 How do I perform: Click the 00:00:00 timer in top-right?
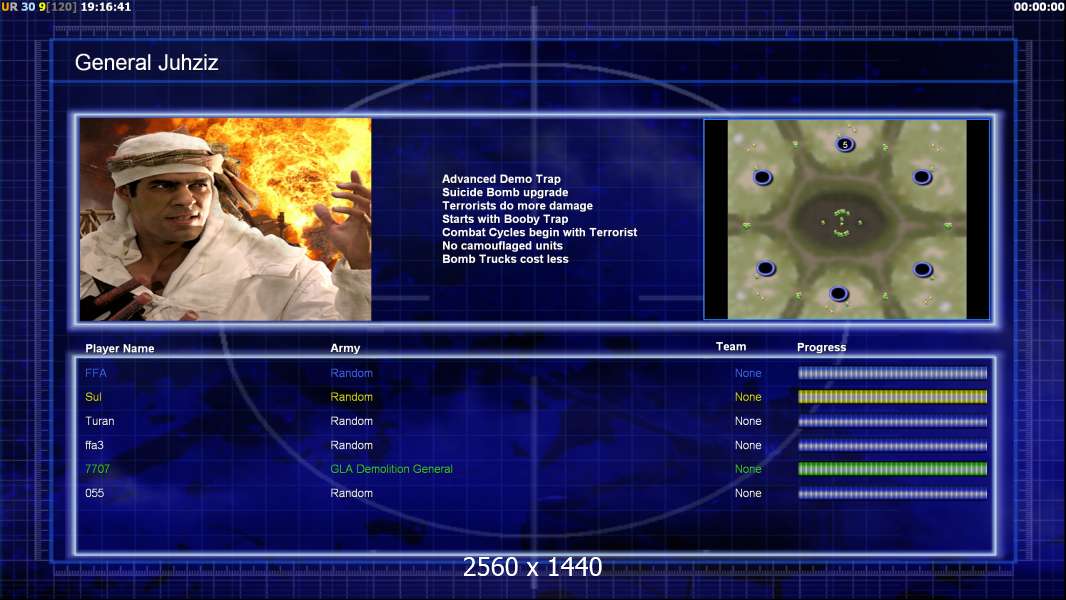tap(1038, 7)
